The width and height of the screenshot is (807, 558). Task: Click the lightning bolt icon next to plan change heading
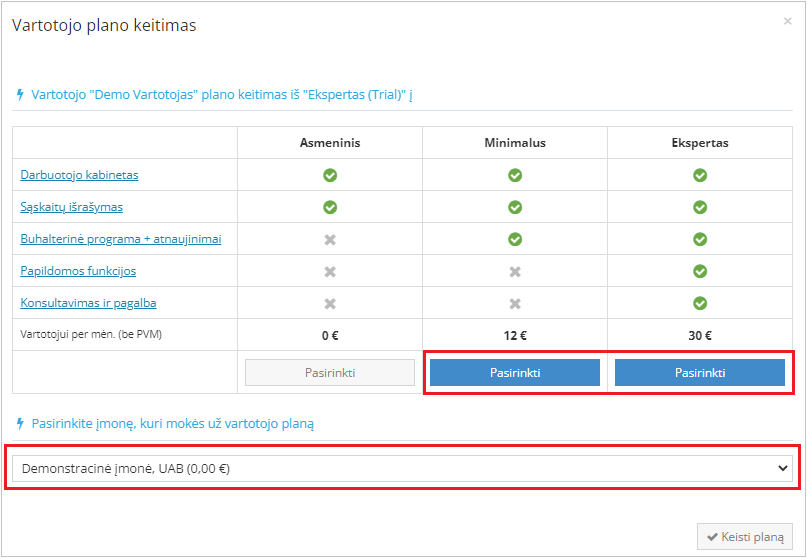point(20,95)
